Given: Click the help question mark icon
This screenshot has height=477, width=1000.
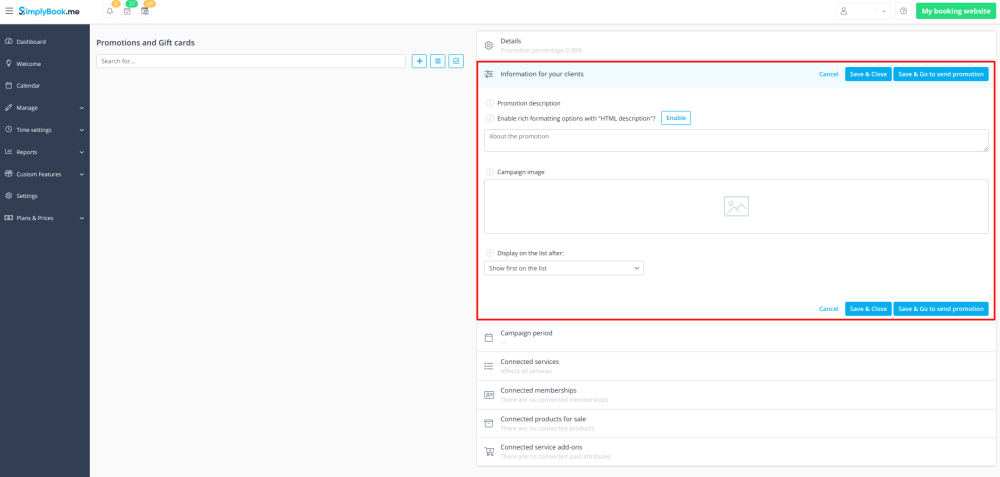Looking at the screenshot, I should [903, 11].
